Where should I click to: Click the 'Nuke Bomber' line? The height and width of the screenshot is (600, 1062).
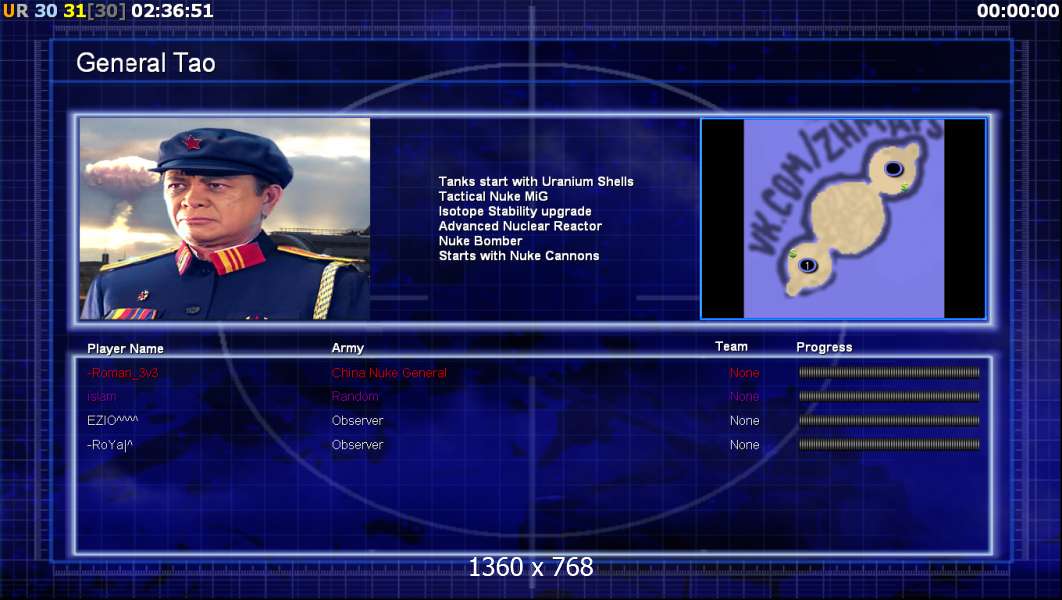coord(480,241)
